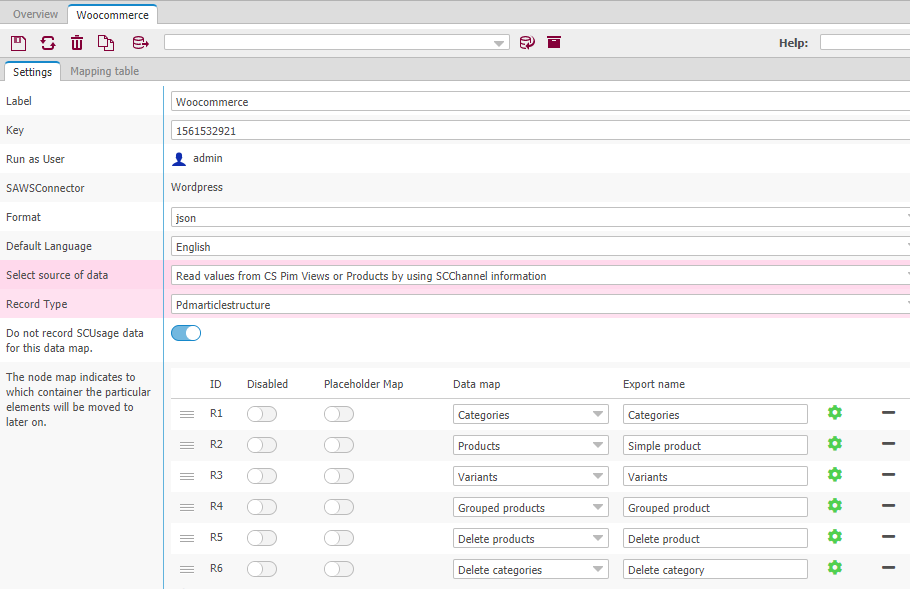Image resolution: width=910 pixels, height=589 pixels.
Task: Open the Default Language dropdown showing English
Action: [x=540, y=247]
